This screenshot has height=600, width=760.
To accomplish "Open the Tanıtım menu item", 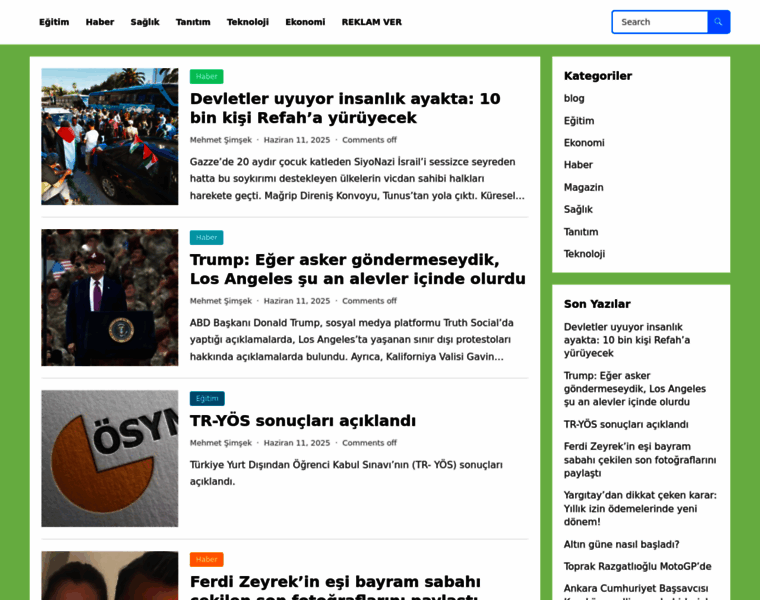I will [x=193, y=22].
